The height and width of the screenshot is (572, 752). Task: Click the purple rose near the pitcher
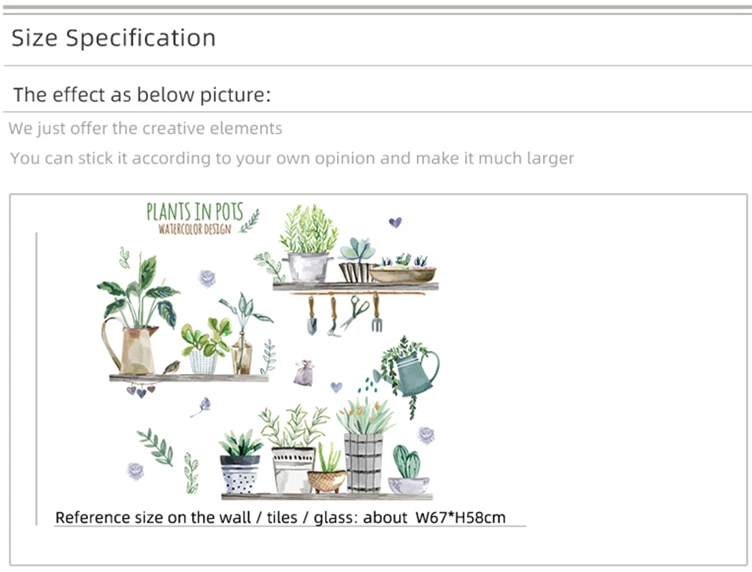(207, 278)
